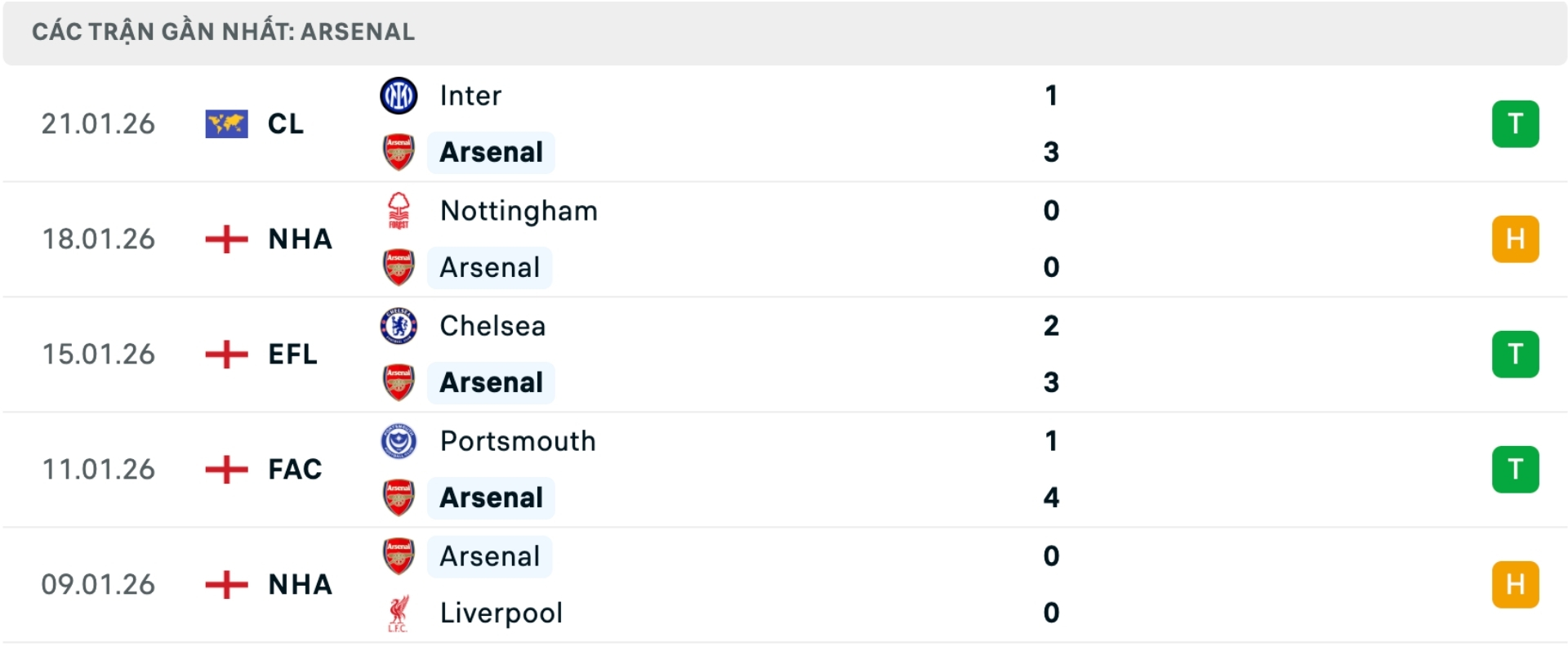Screen dimensions: 1568x647
Task: Click the date 15.01.26 in the Chelsea row
Action: (99, 354)
